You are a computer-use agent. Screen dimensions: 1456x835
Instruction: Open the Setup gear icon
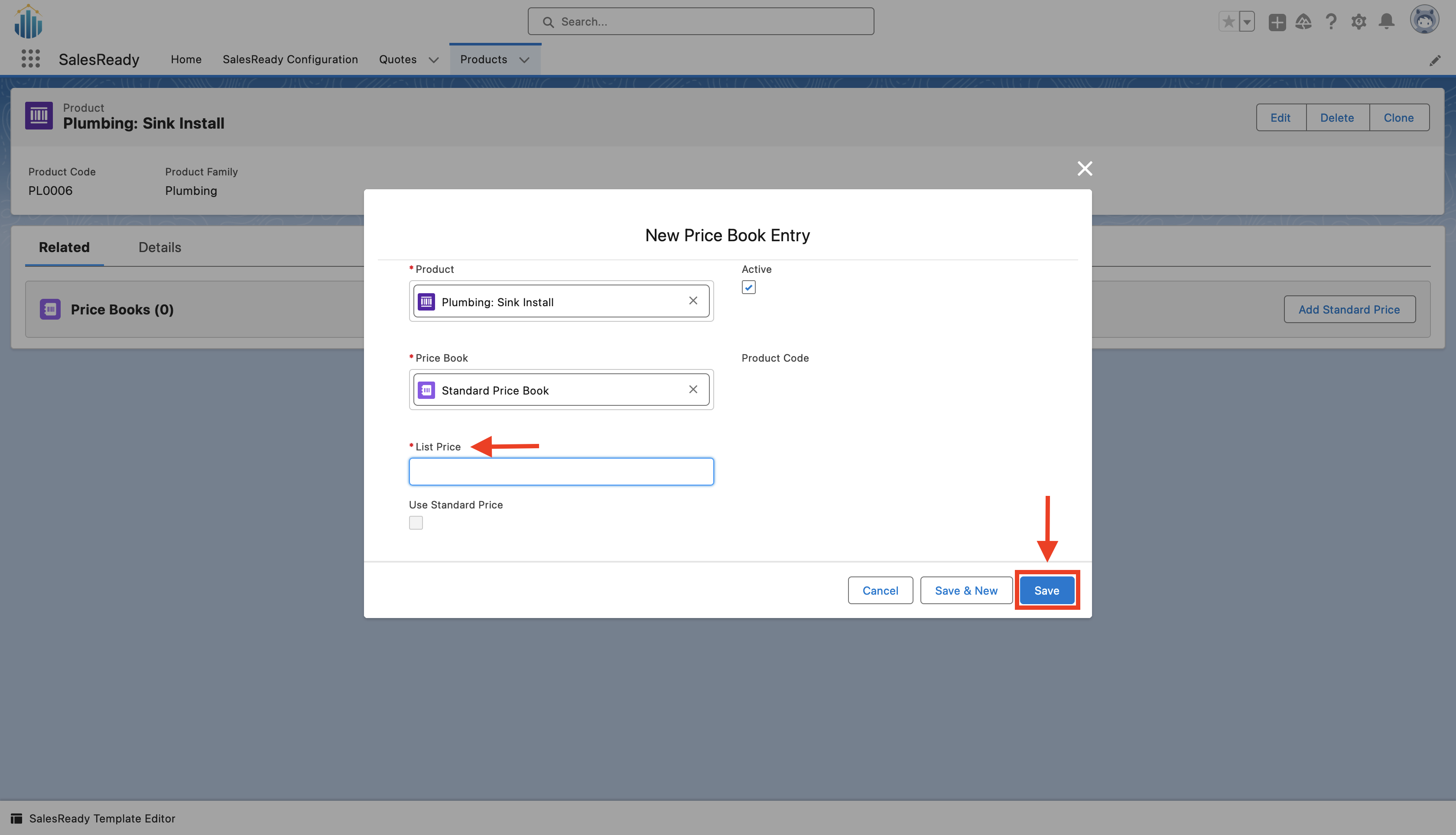pyautogui.click(x=1358, y=22)
